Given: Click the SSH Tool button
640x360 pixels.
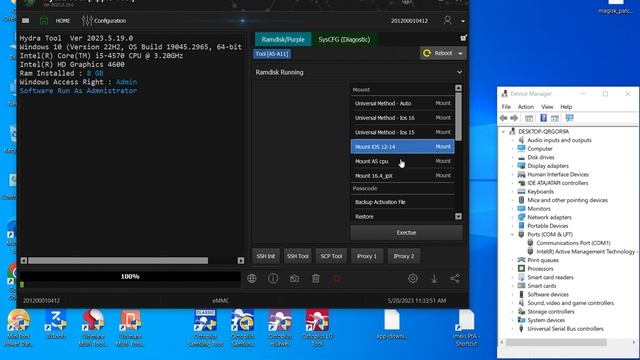Looking at the screenshot, I should tap(298, 256).
